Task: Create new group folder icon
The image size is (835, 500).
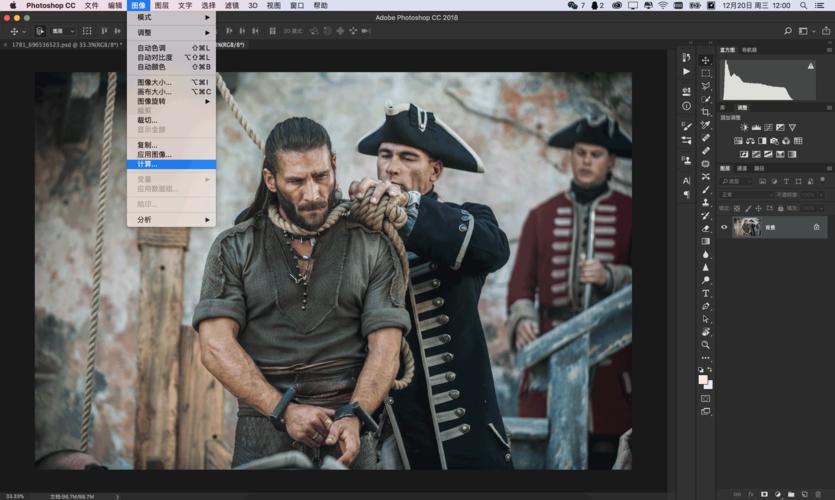Action: tap(791, 494)
